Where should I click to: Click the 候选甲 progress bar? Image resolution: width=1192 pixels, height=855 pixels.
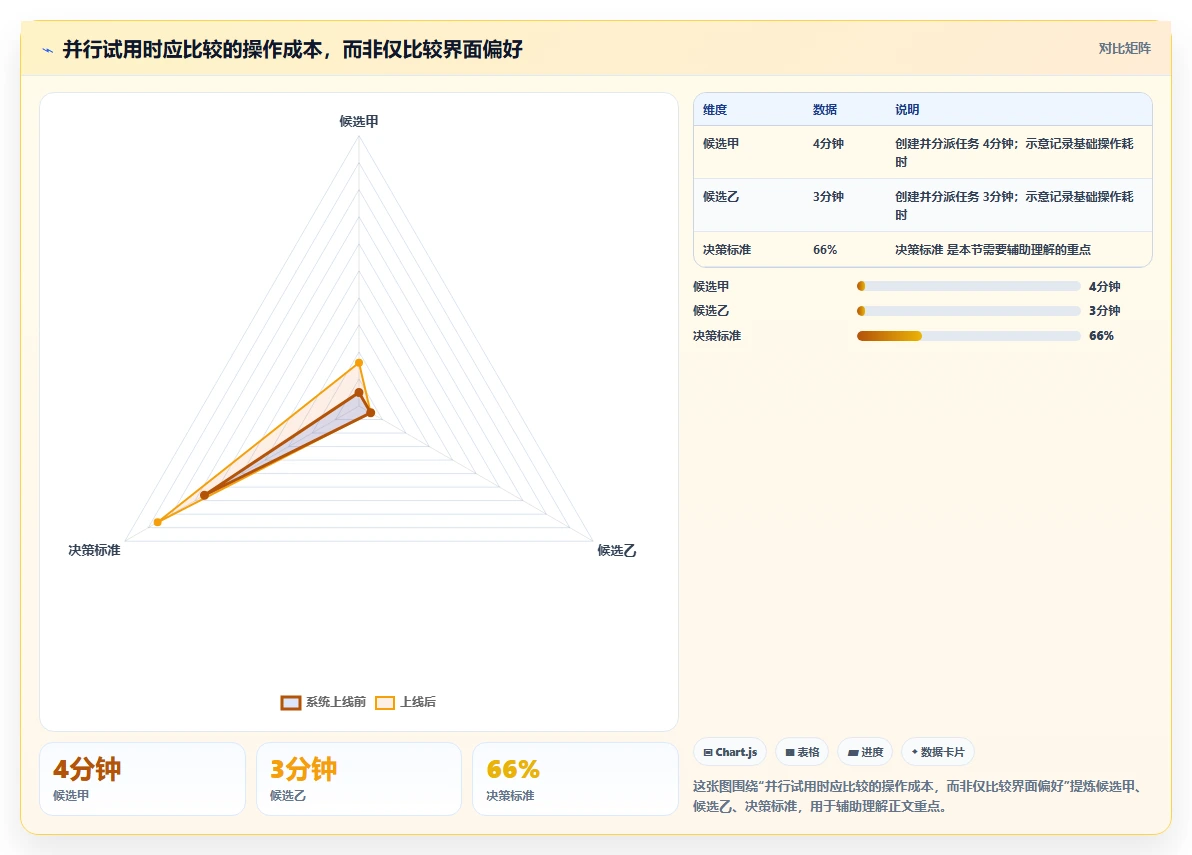[x=968, y=287]
